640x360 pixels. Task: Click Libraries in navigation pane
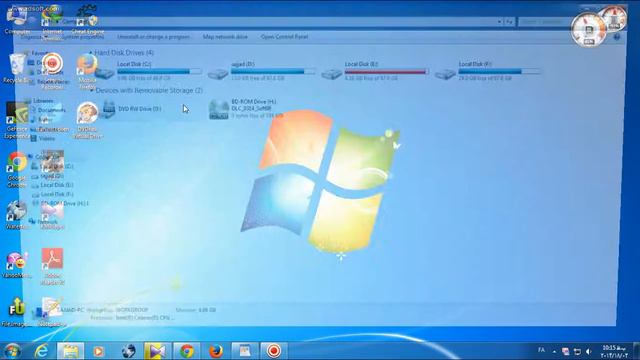tap(39, 100)
